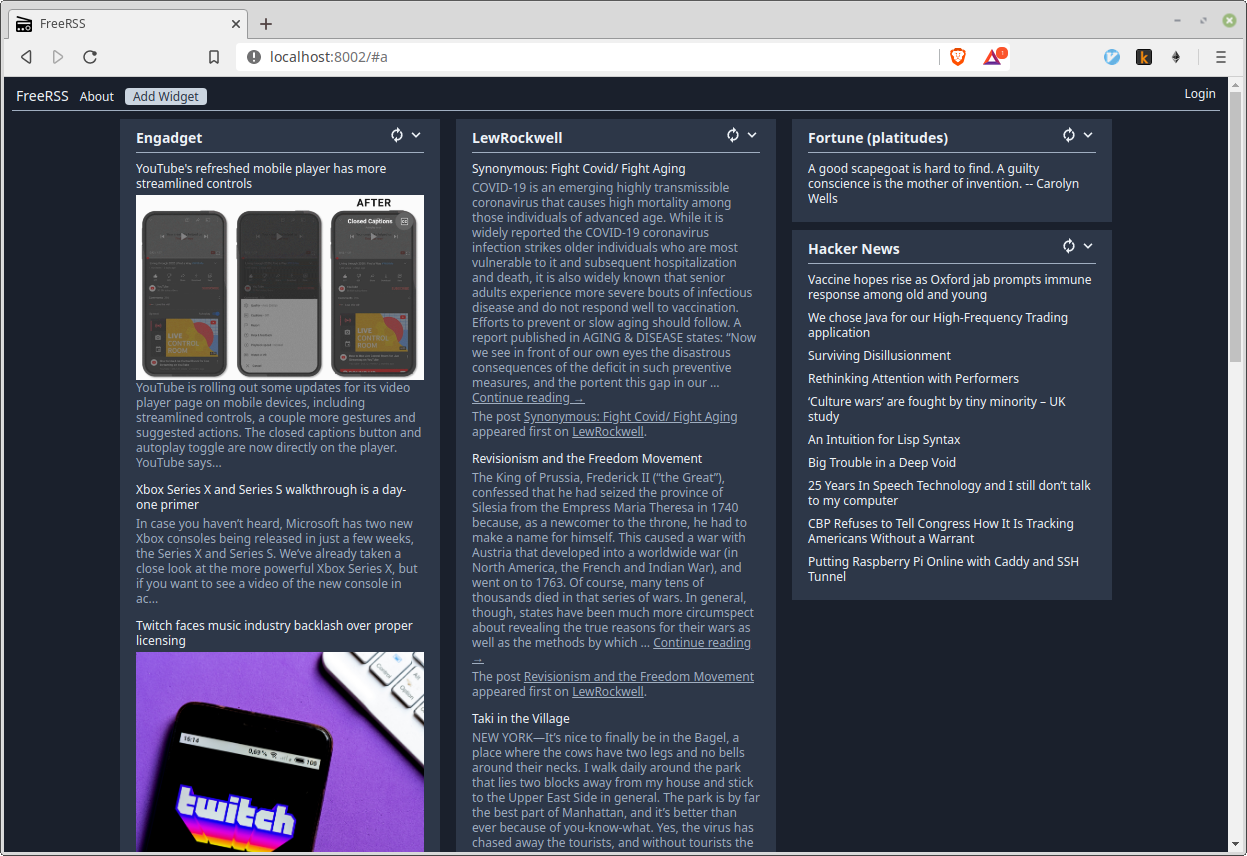Open 'Rethinking Attention with Performers' story
Screen dimensions: 1247x856
[x=913, y=379]
